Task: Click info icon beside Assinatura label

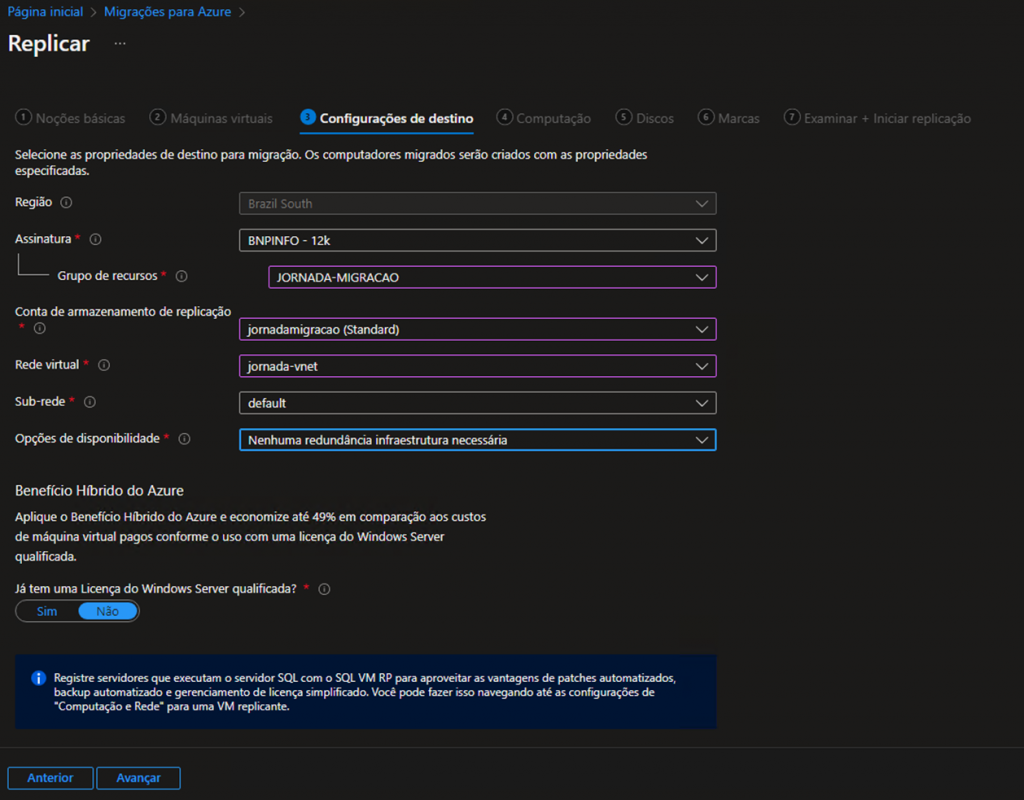Action: 96,240
